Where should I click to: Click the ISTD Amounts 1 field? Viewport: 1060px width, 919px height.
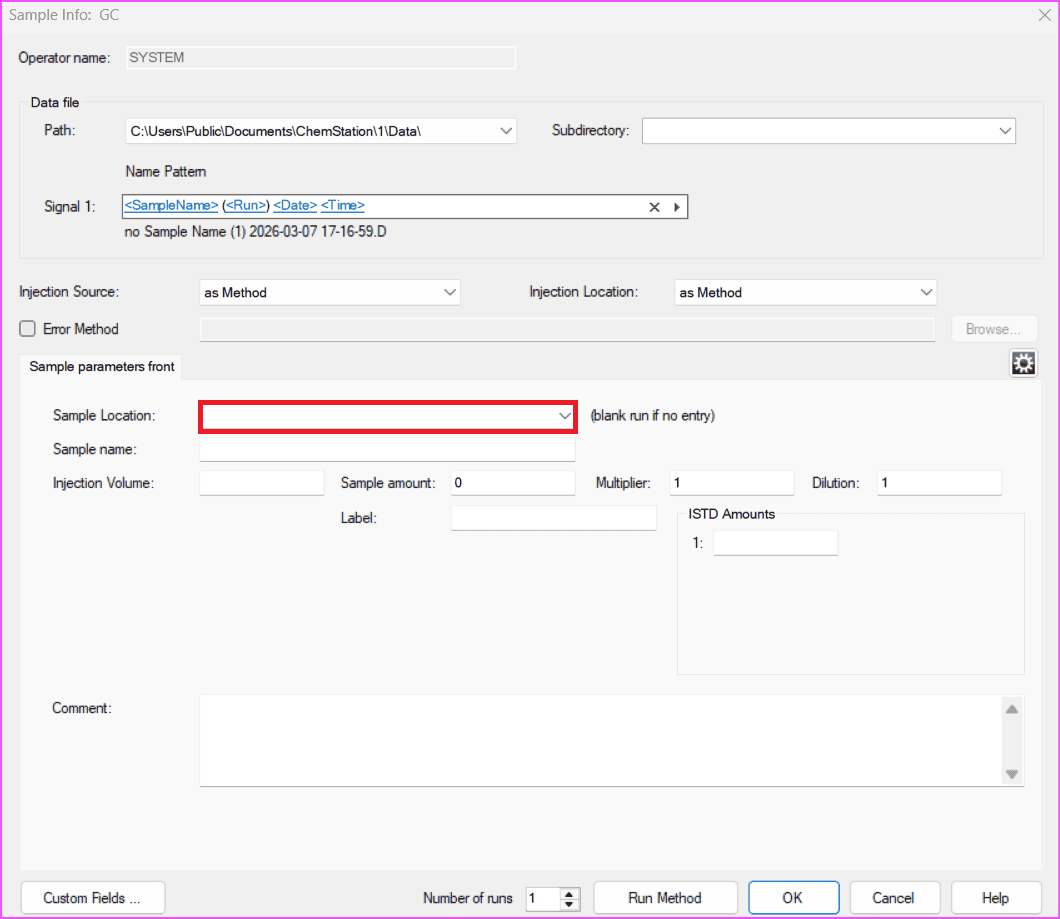(775, 543)
